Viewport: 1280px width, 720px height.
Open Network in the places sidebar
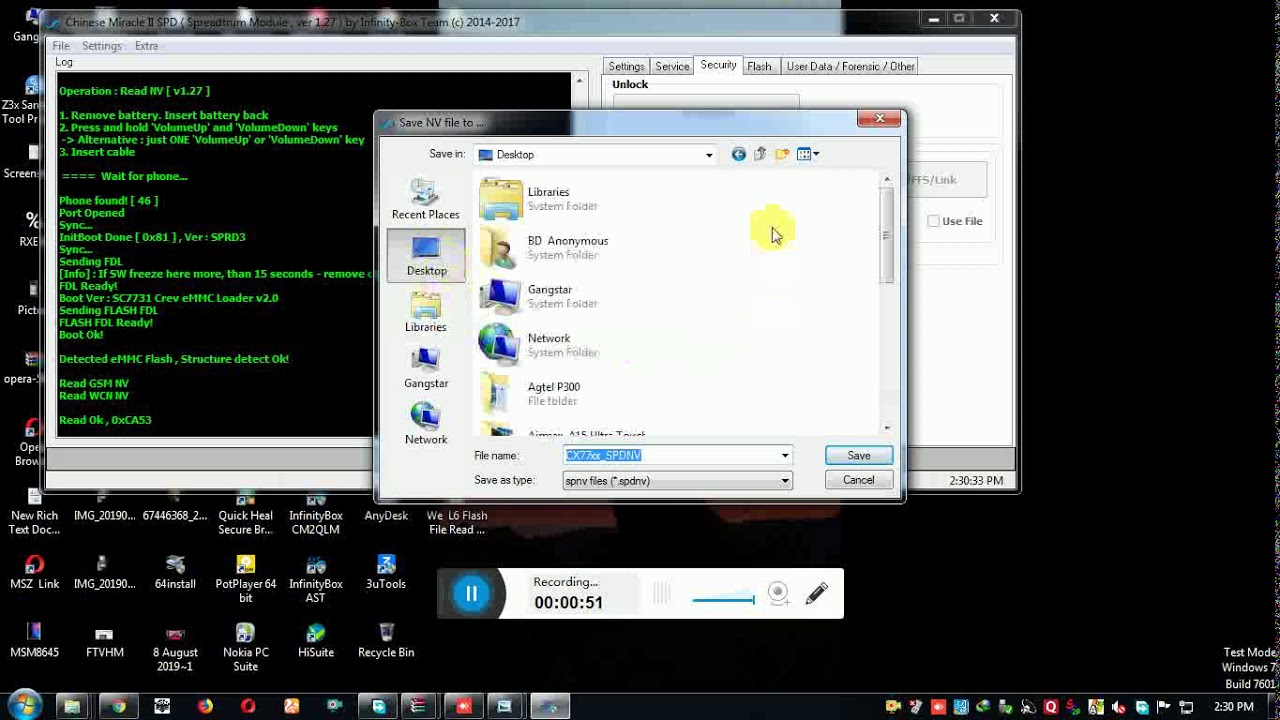coord(426,425)
